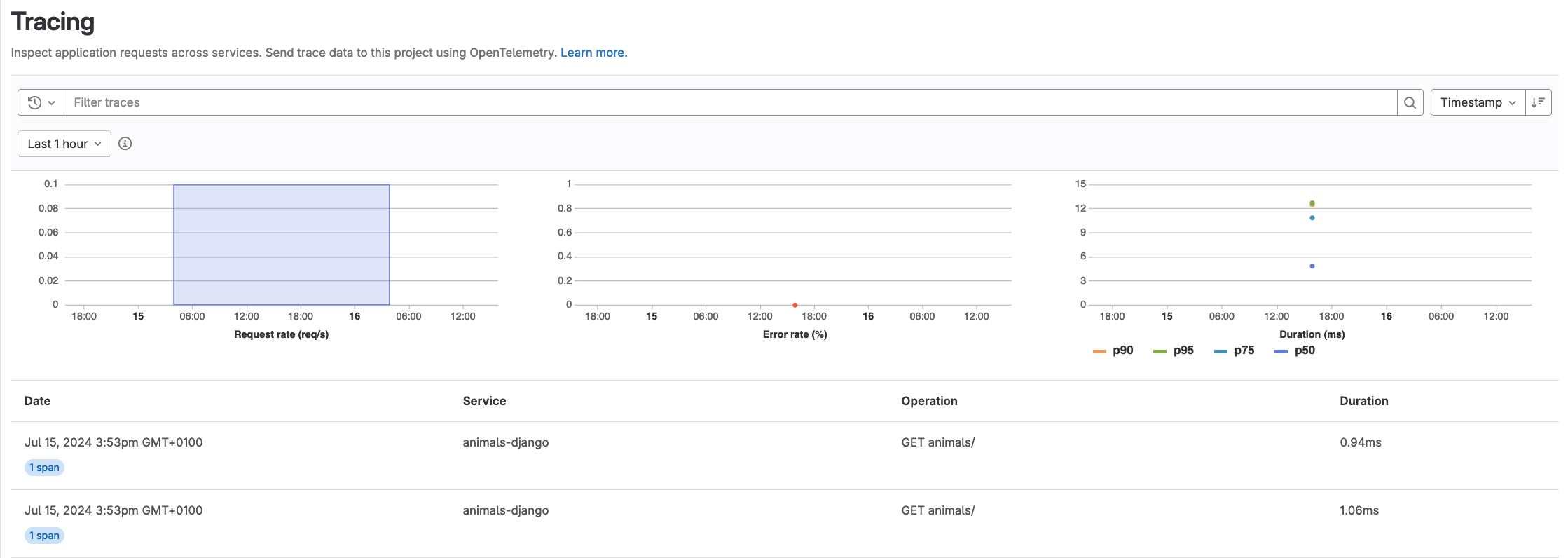Toggle p50 series in Duration legend

coord(1295,351)
